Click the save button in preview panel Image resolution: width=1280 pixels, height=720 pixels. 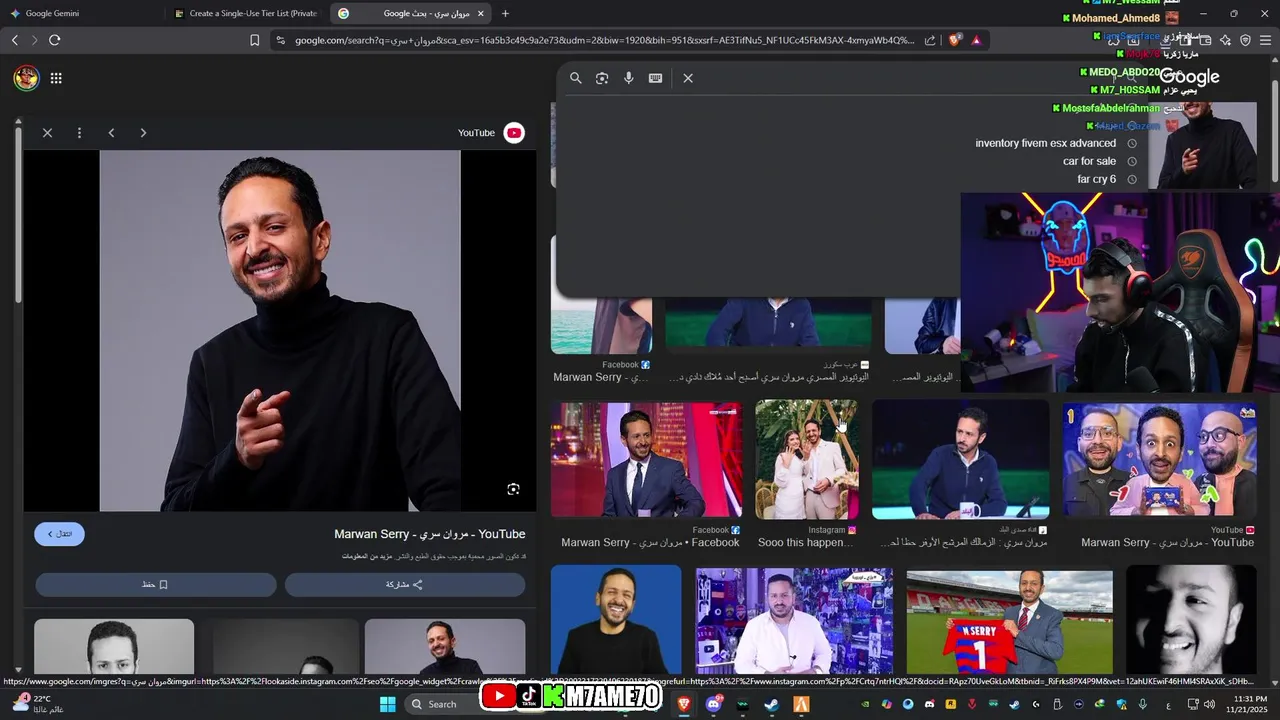[x=156, y=584]
